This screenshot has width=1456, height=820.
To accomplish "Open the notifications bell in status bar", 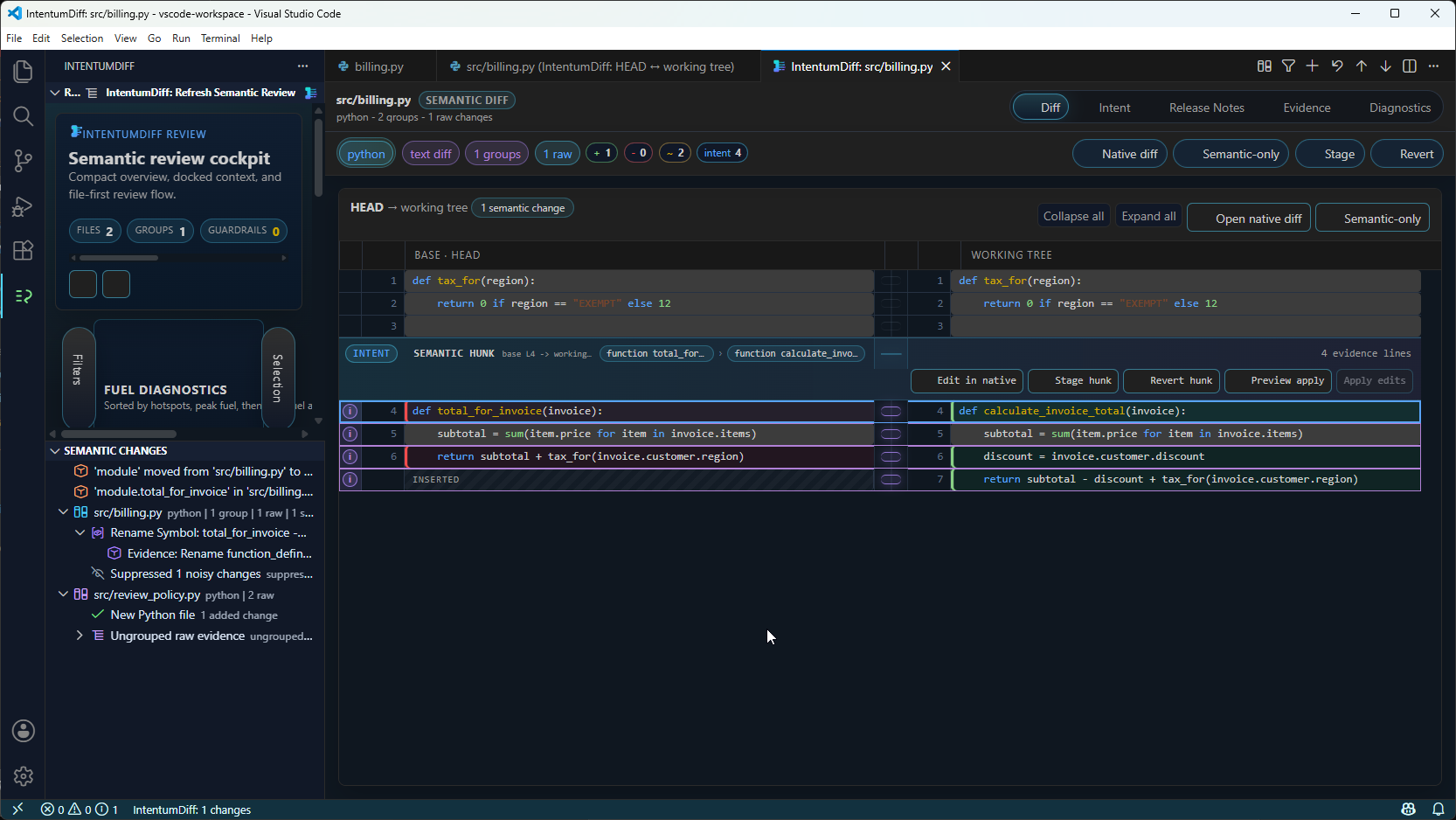I will tap(1438, 810).
